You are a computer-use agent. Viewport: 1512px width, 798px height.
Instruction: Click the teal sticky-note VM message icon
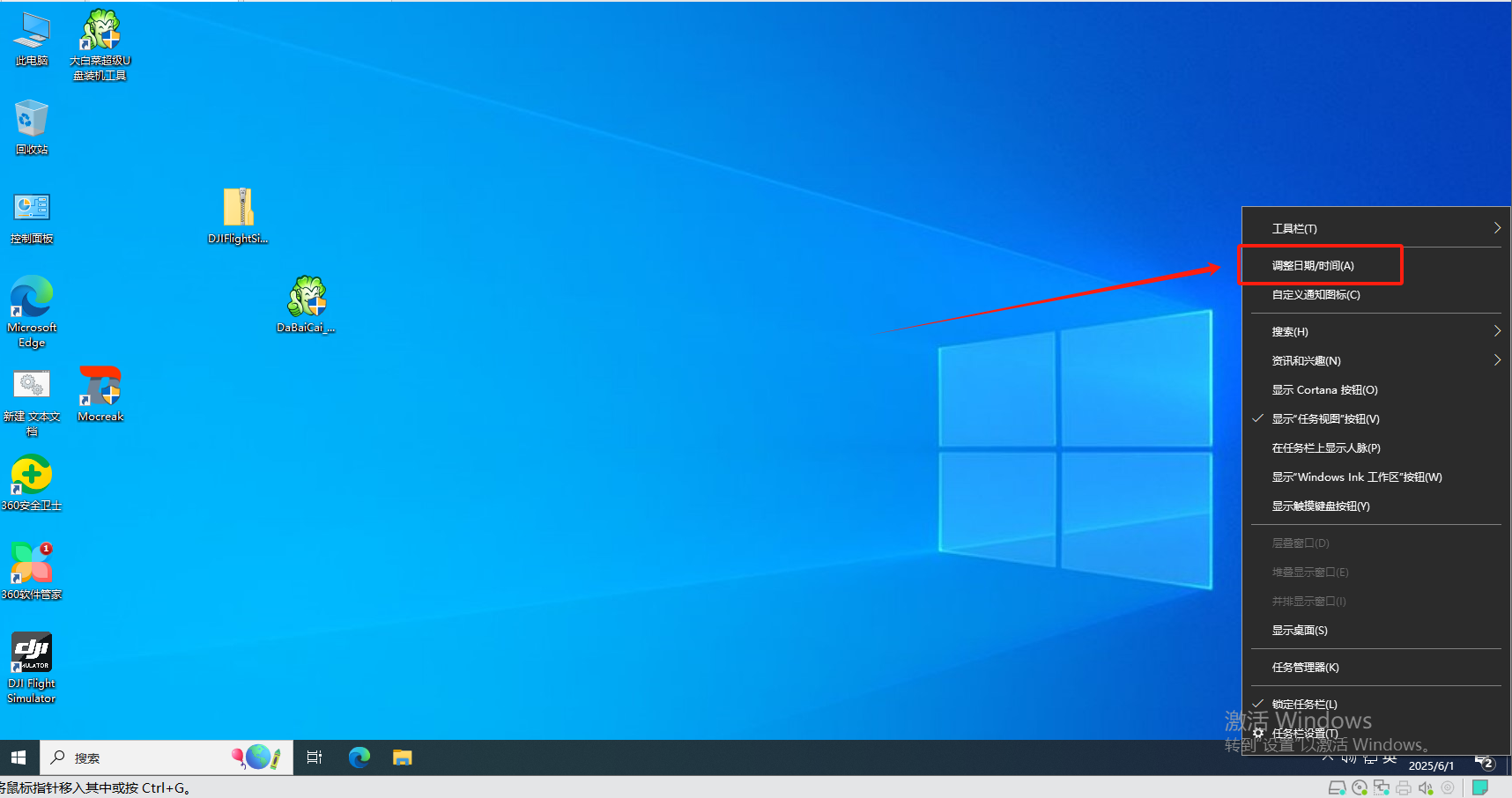pyautogui.click(x=1480, y=787)
